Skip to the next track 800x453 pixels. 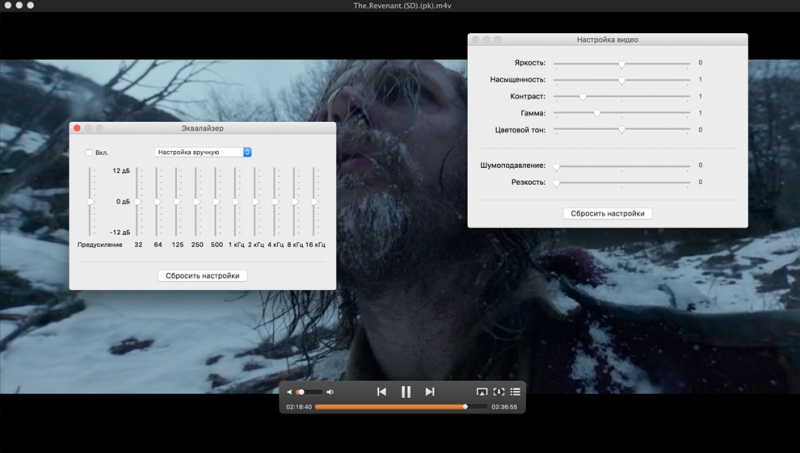430,392
